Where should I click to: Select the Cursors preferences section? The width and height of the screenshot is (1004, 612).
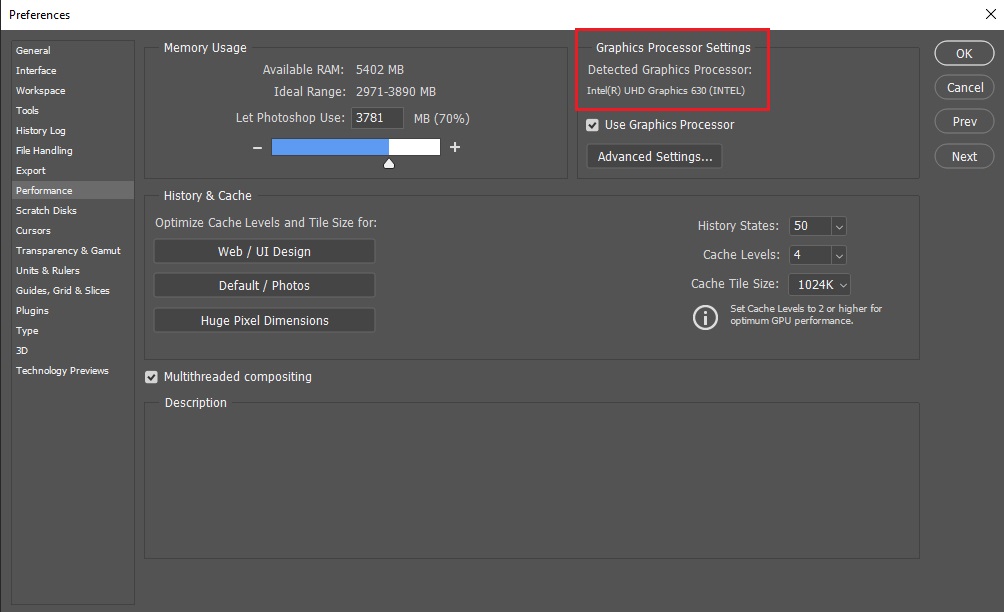coord(33,230)
